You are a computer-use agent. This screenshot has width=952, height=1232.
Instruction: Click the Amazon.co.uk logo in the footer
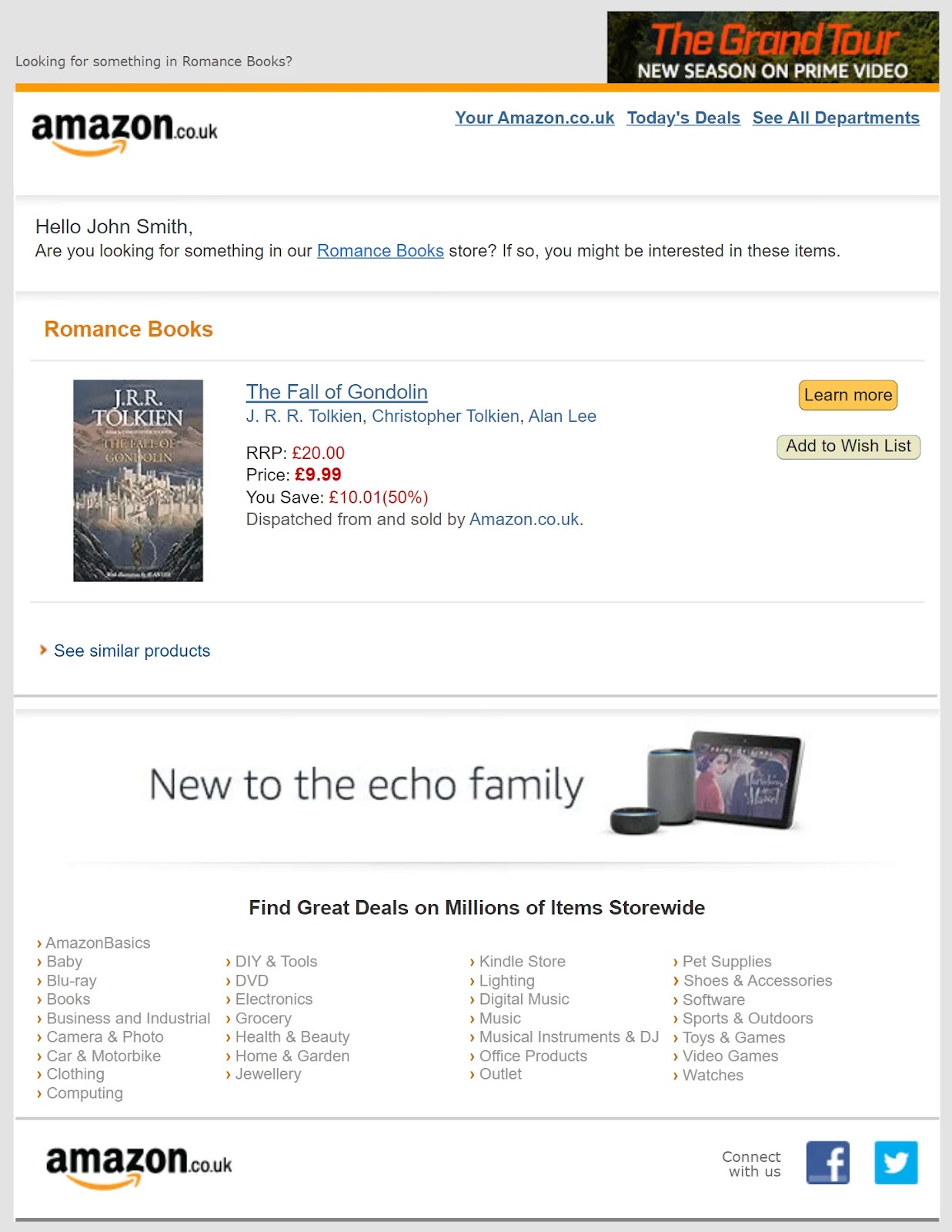[139, 1165]
